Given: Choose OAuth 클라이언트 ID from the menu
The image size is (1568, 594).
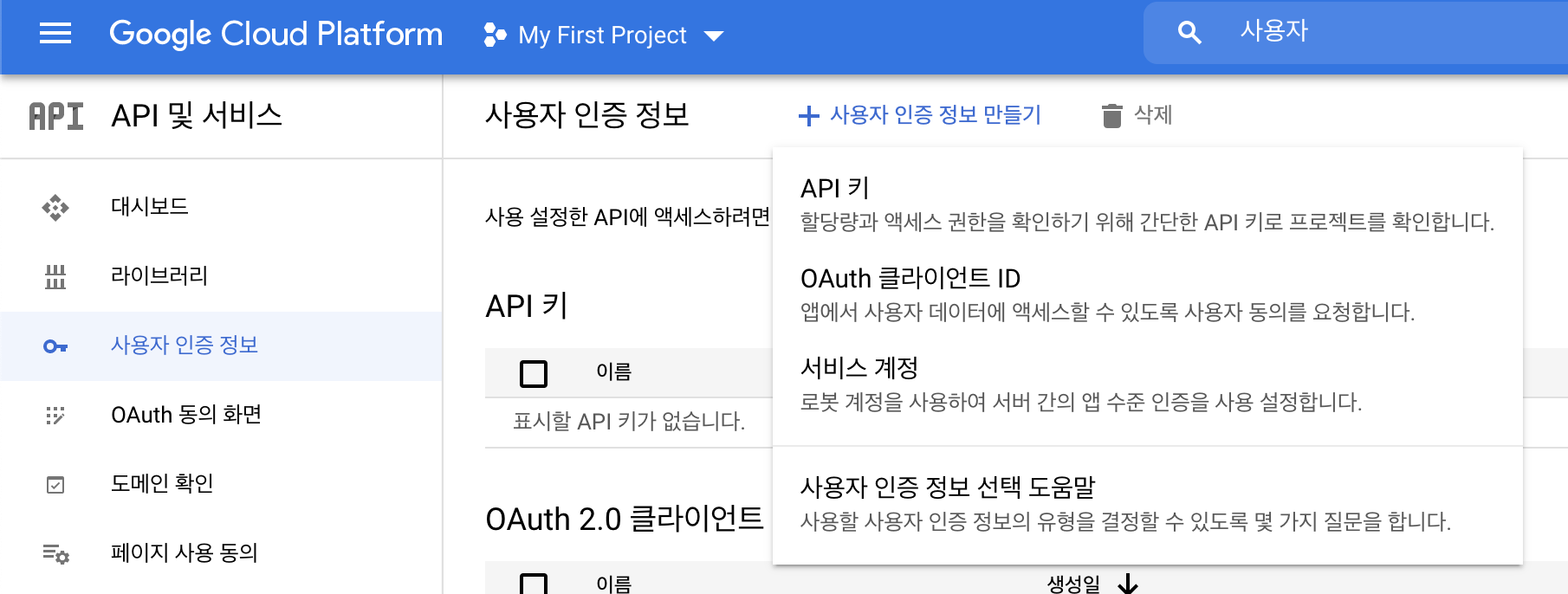Looking at the screenshot, I should click(1148, 294).
